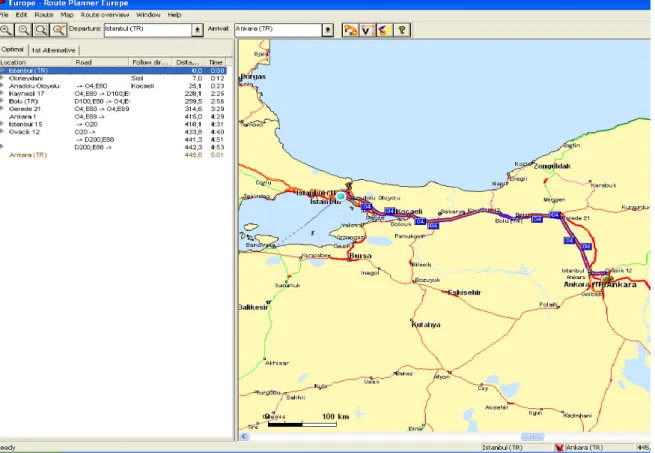Click the Bursa city label on the map
This screenshot has height=453, width=655.
click(x=360, y=255)
